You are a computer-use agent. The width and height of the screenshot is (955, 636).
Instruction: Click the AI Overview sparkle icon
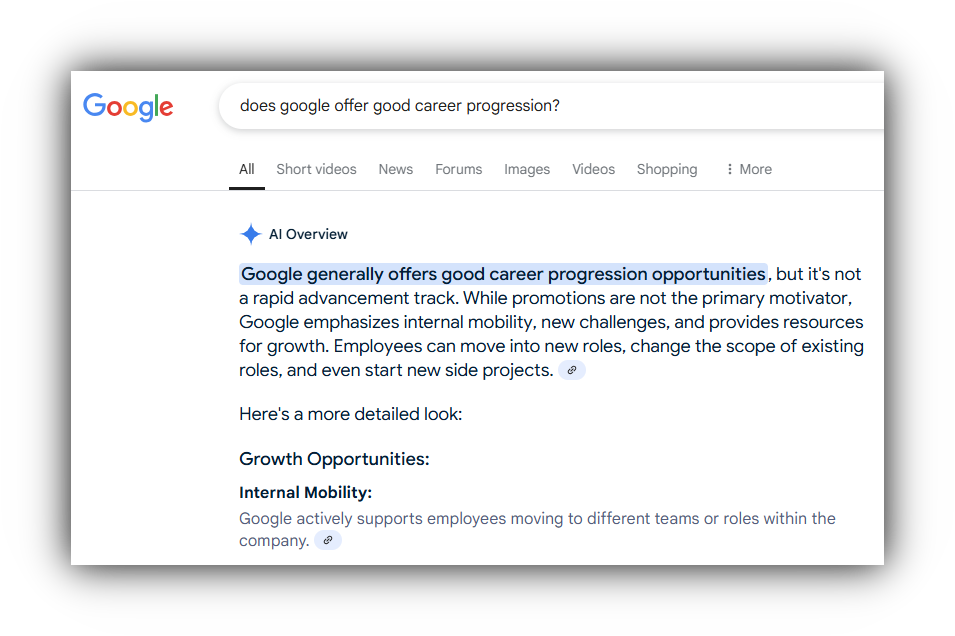click(250, 234)
